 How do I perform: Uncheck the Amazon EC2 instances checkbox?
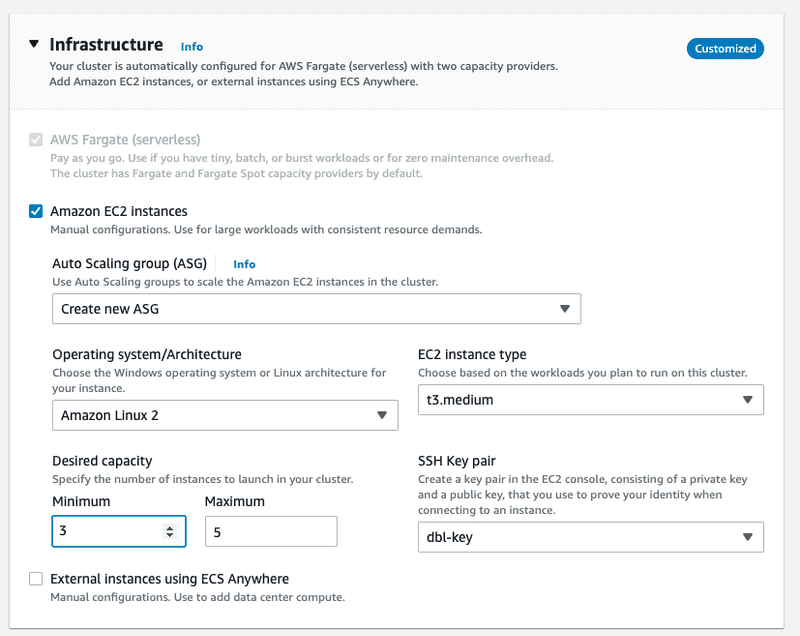tap(36, 211)
